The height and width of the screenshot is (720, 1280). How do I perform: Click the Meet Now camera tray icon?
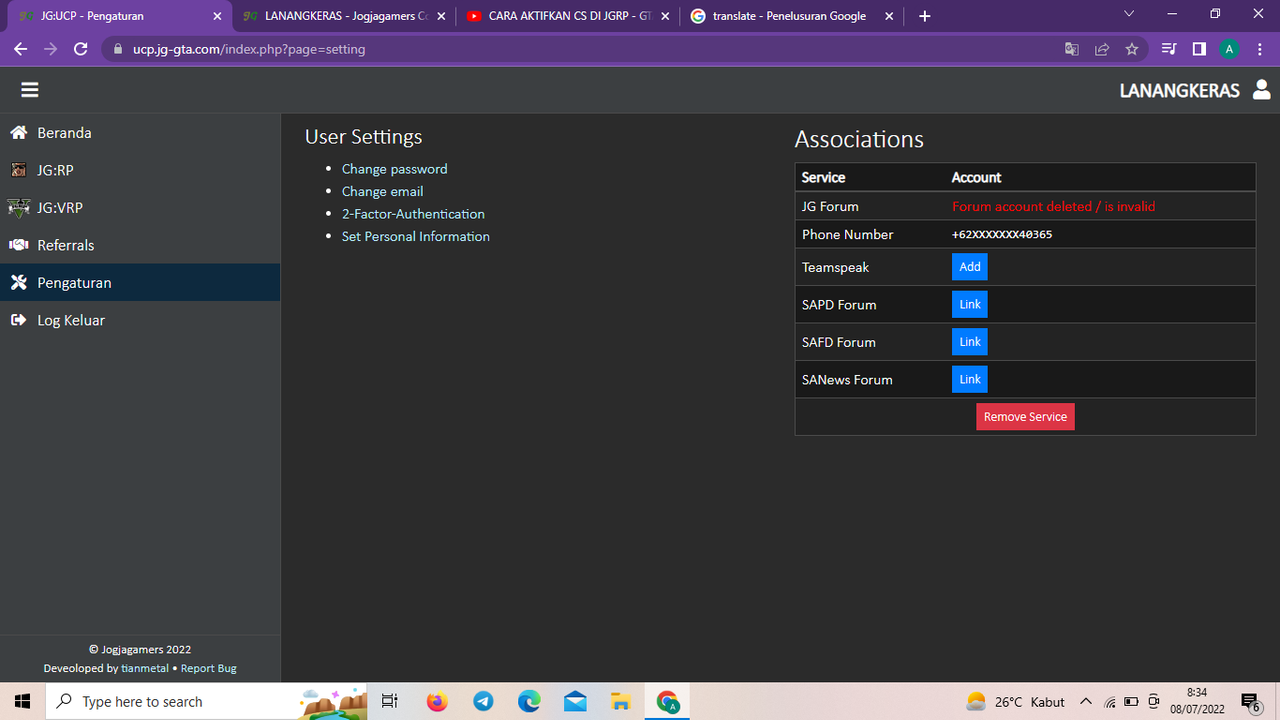pos(1154,702)
